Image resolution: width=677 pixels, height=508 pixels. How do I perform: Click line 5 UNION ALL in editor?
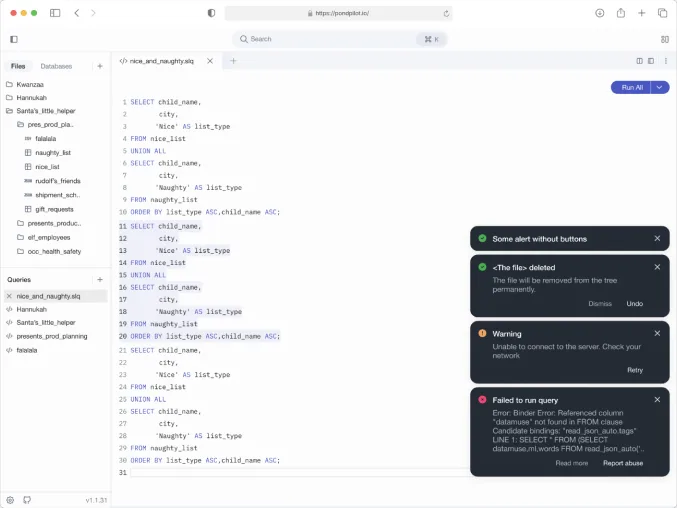(x=148, y=151)
